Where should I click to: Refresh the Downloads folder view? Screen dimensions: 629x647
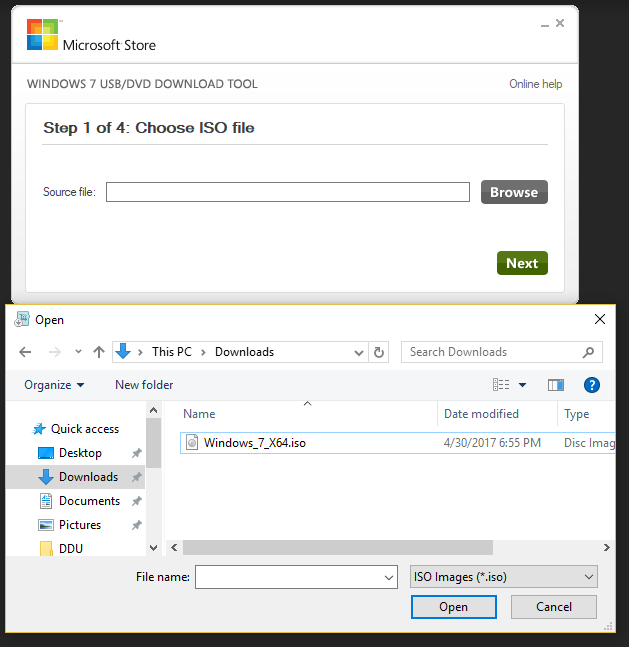pyautogui.click(x=378, y=352)
